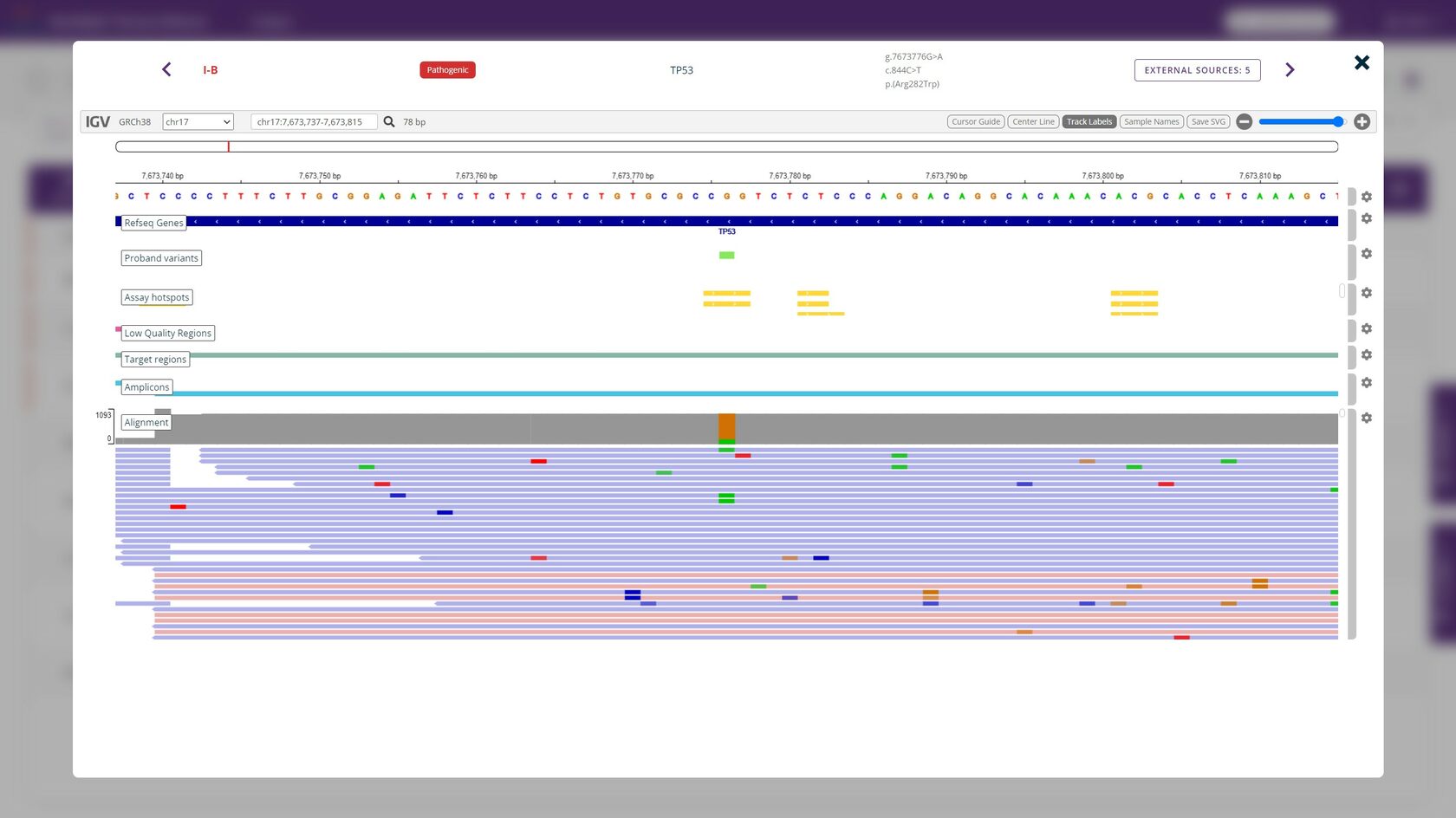Click the IGV zoom level slider

click(1301, 122)
